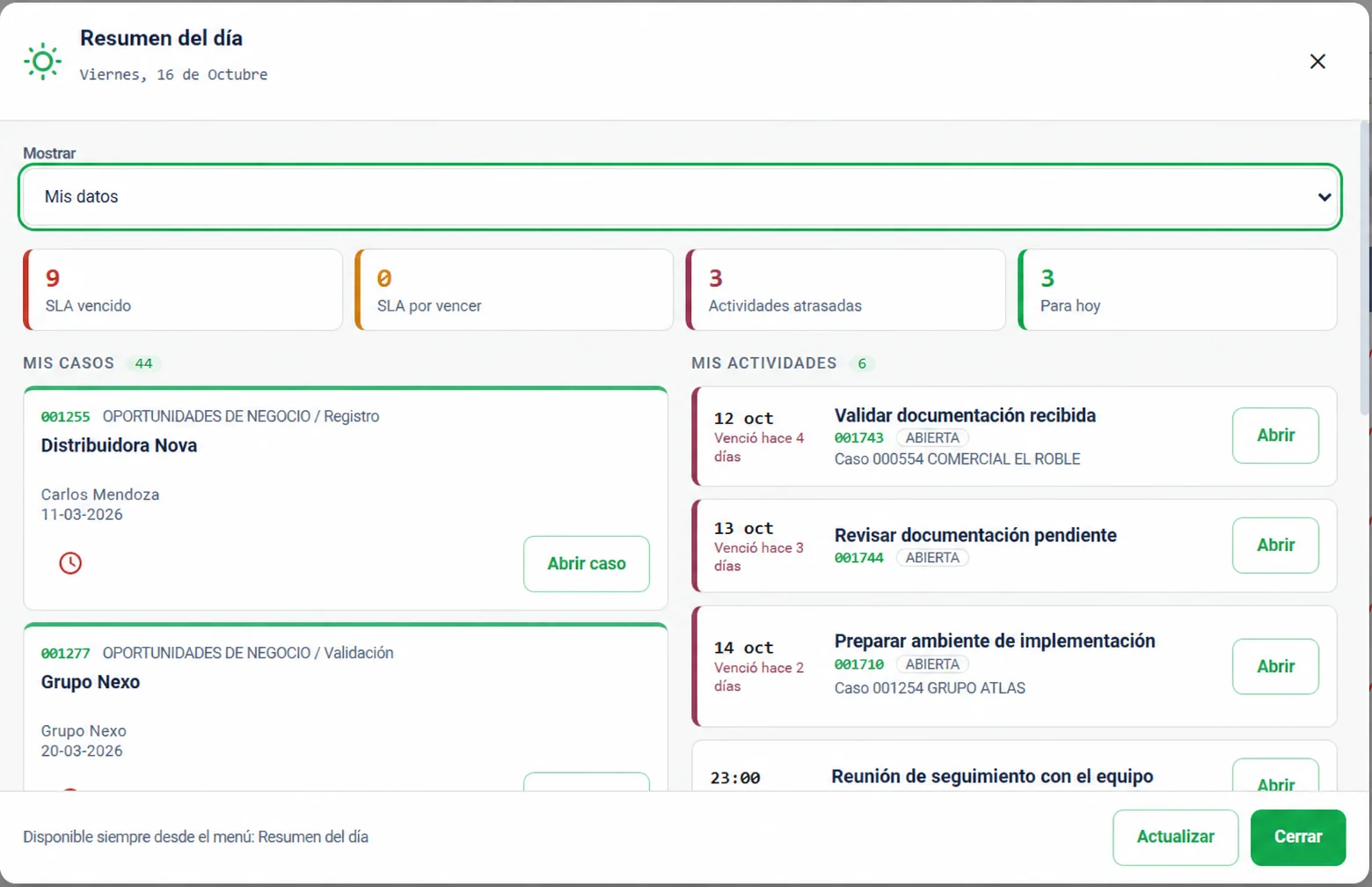Click the MIS CASOS count badge 44

[x=143, y=363]
